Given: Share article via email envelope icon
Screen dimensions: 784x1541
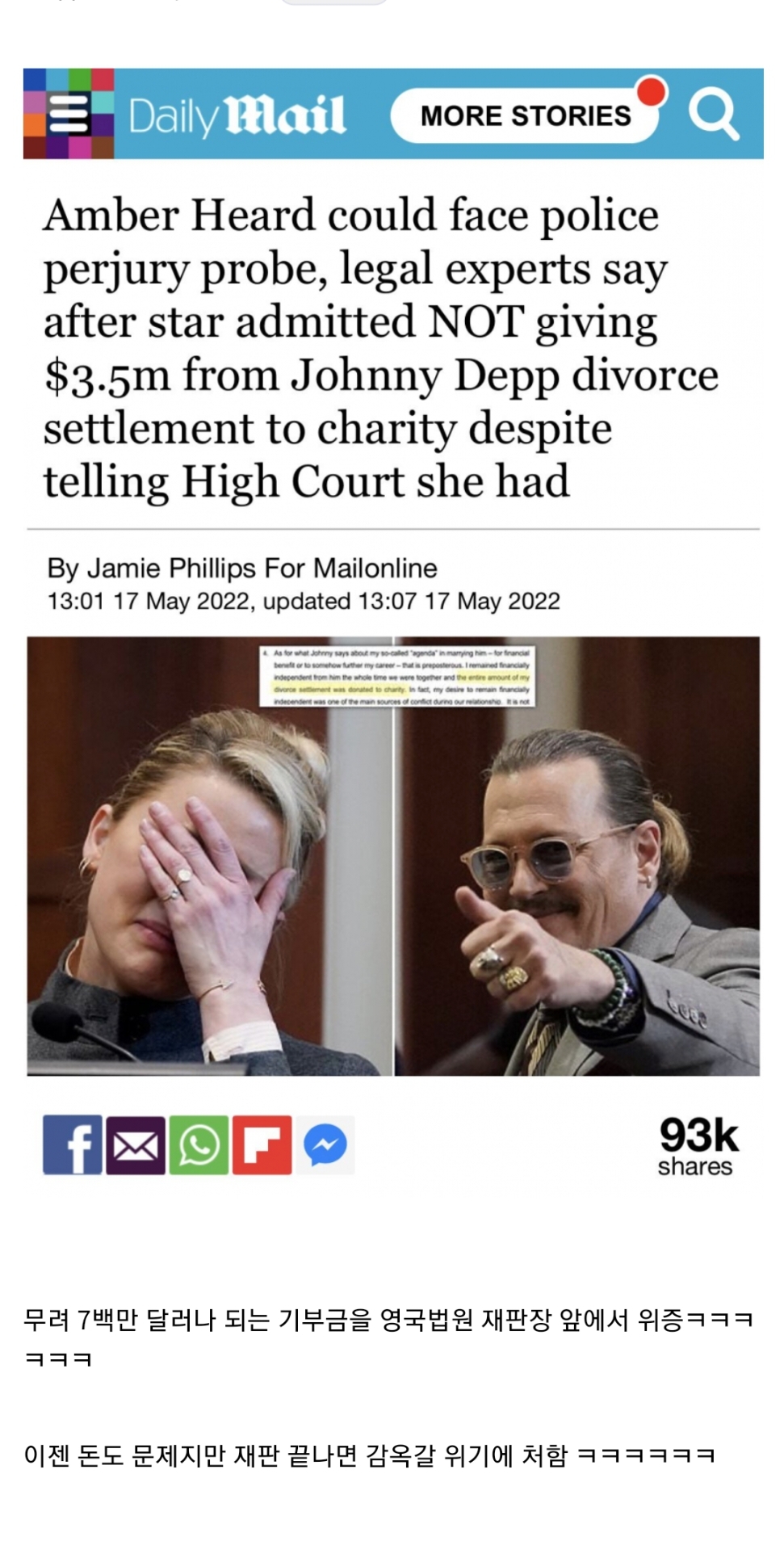Looking at the screenshot, I should click(136, 1144).
